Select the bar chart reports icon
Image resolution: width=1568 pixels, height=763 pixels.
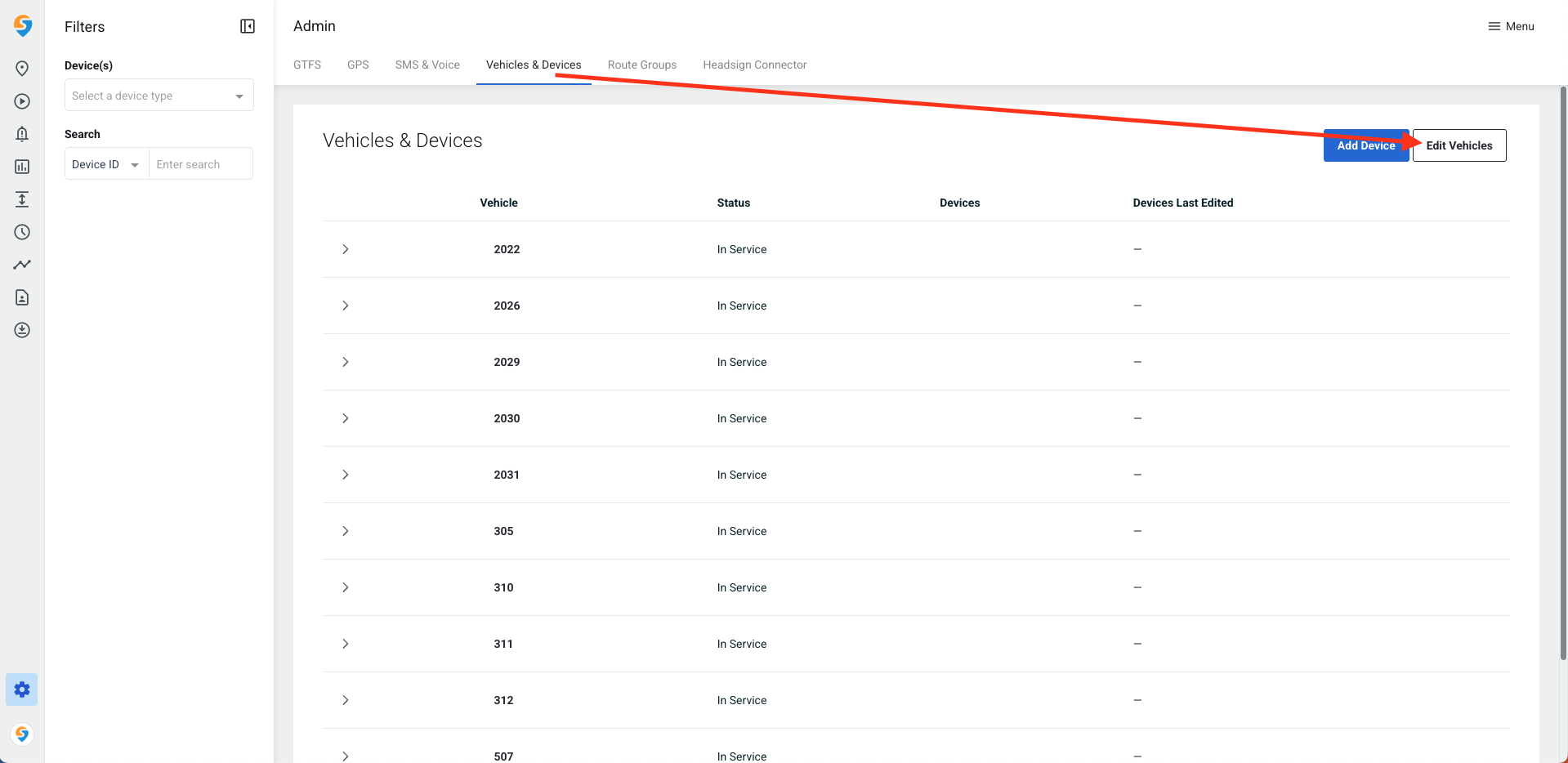(22, 167)
